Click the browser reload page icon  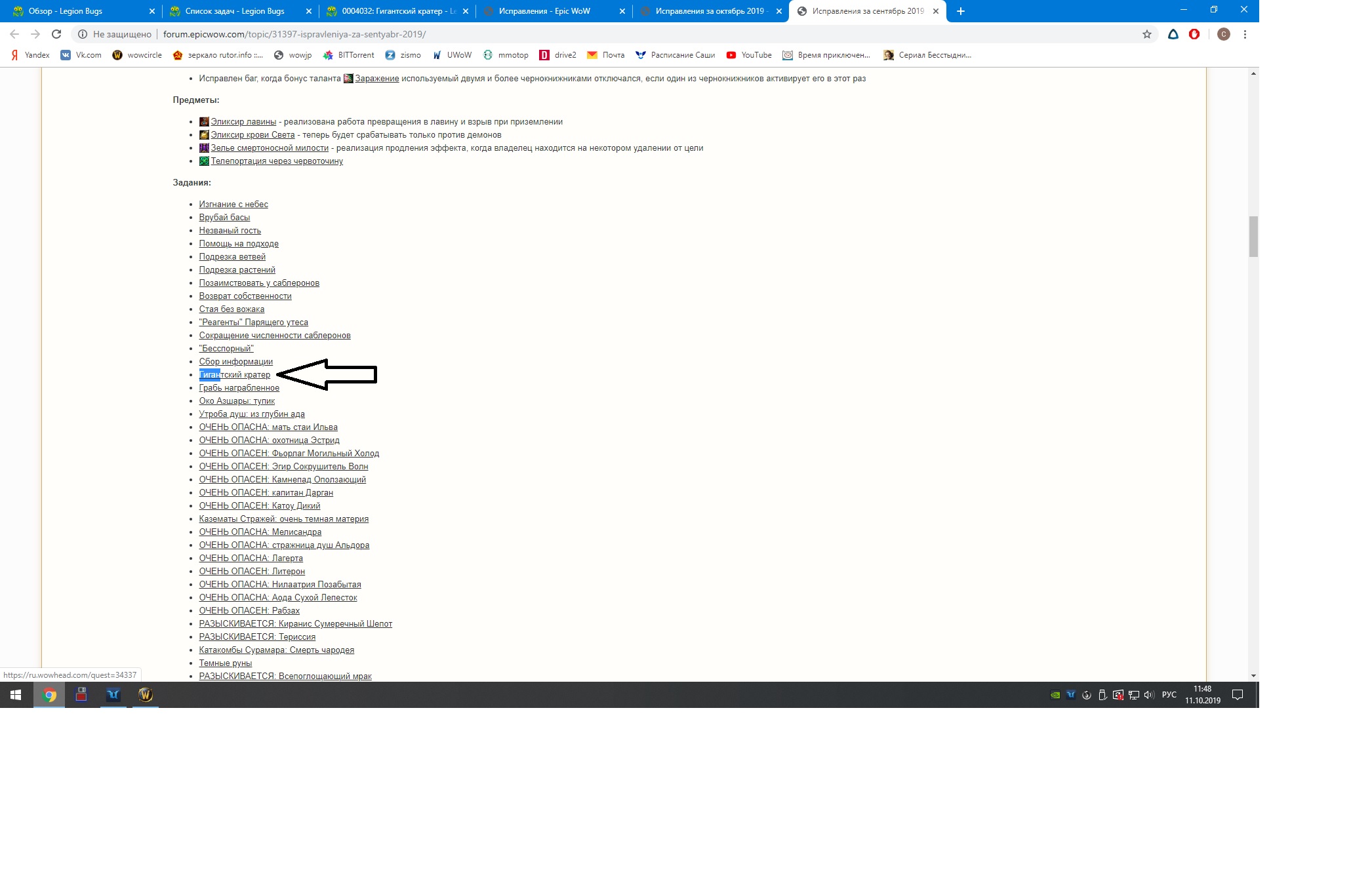point(56,34)
